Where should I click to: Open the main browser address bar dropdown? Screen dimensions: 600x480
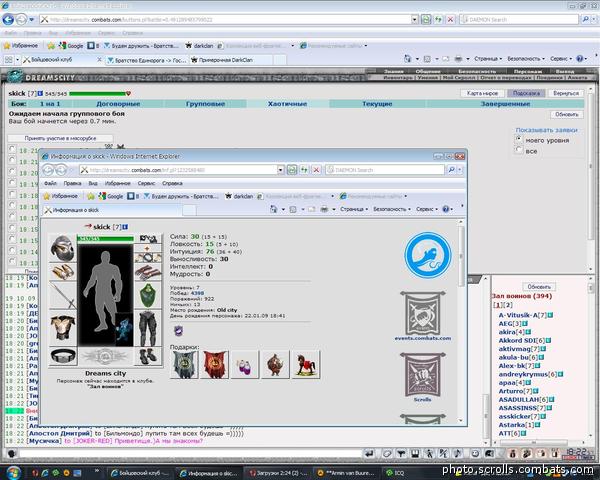[415, 19]
